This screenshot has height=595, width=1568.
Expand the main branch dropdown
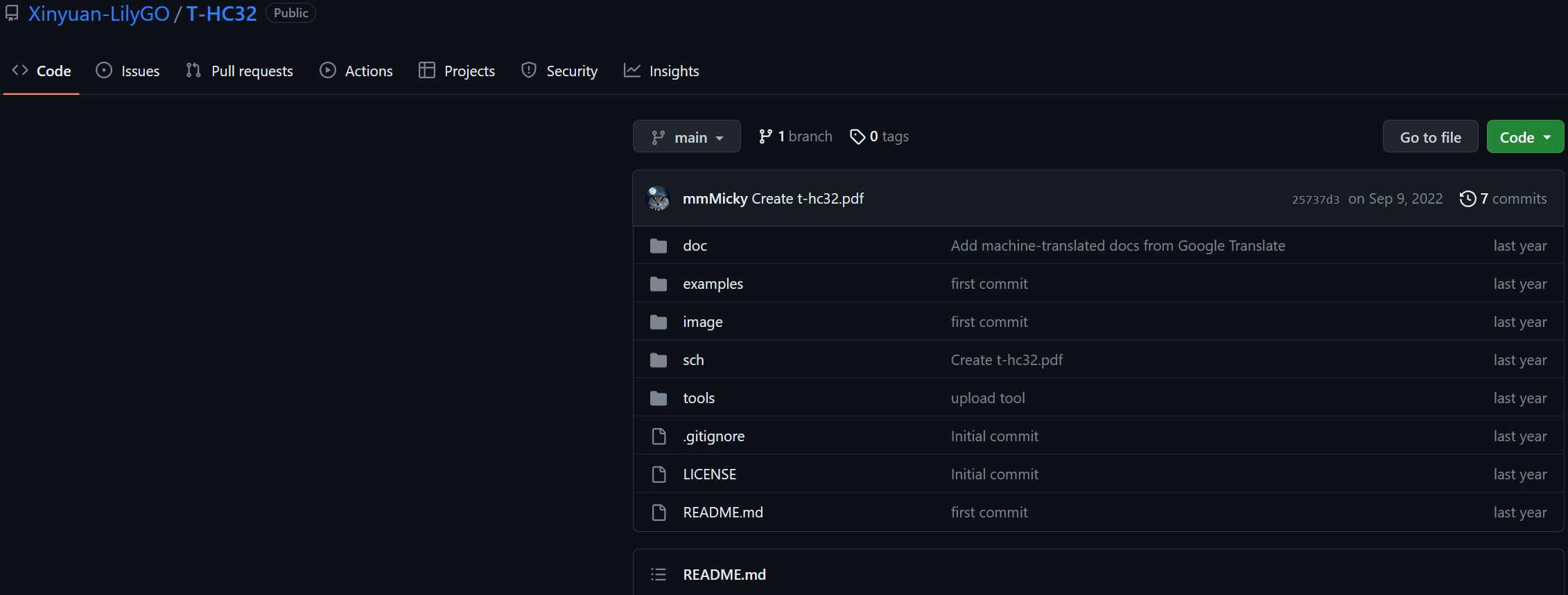(x=687, y=136)
